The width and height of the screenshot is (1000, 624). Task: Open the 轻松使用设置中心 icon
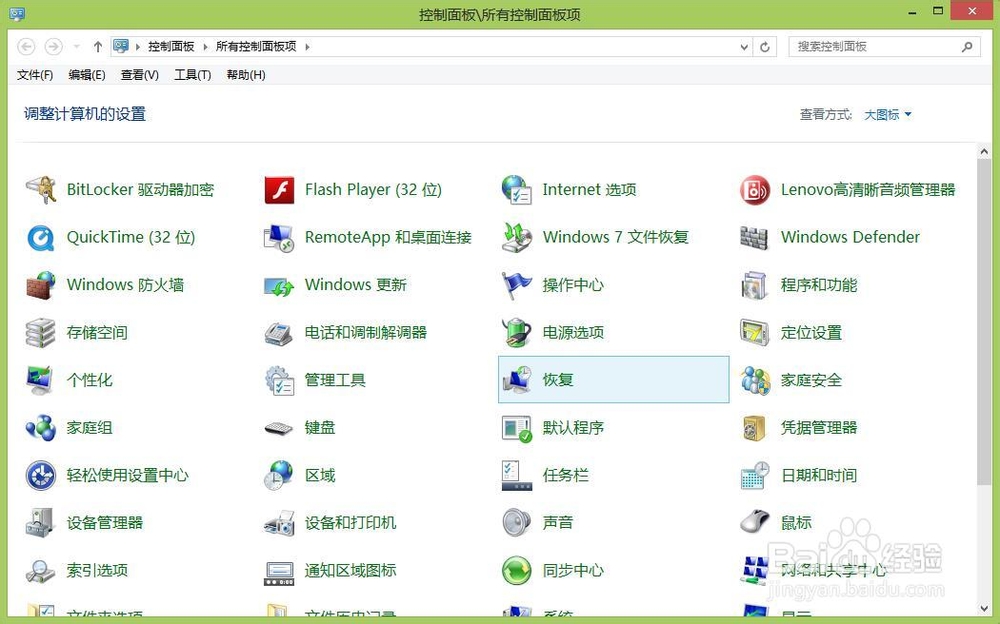point(41,475)
